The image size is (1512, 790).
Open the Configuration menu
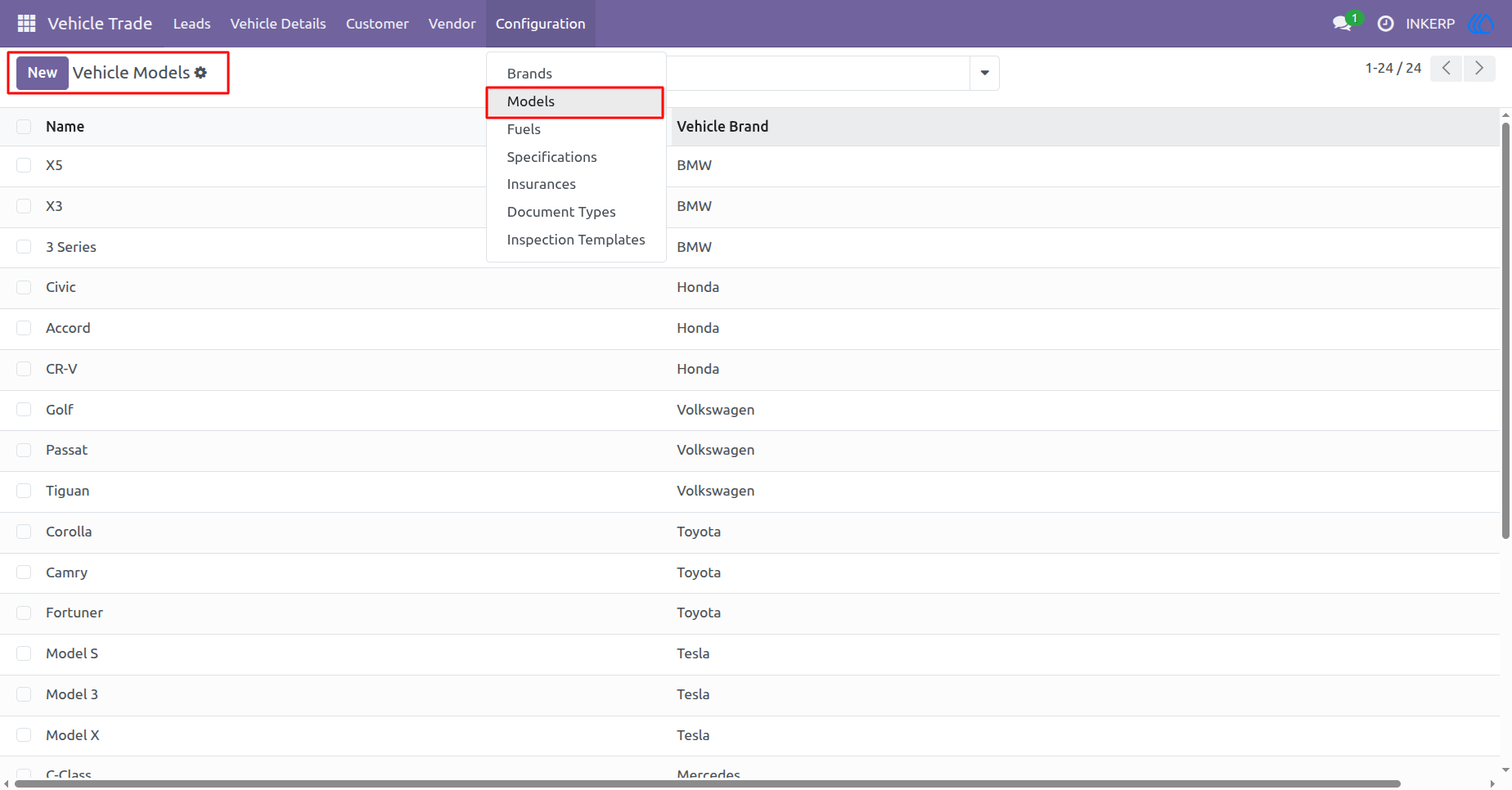541,24
